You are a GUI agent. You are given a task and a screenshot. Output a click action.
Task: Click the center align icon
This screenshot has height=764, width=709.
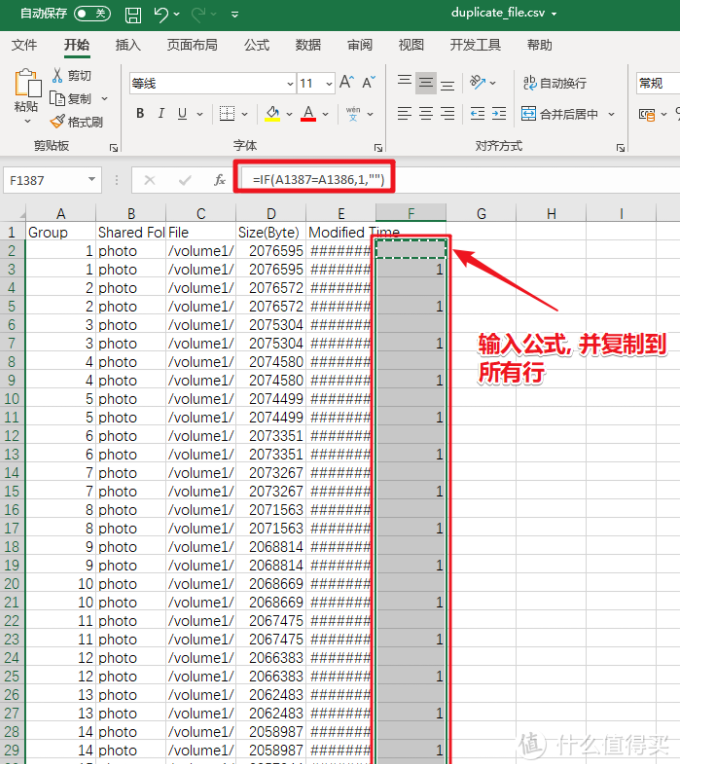point(427,114)
